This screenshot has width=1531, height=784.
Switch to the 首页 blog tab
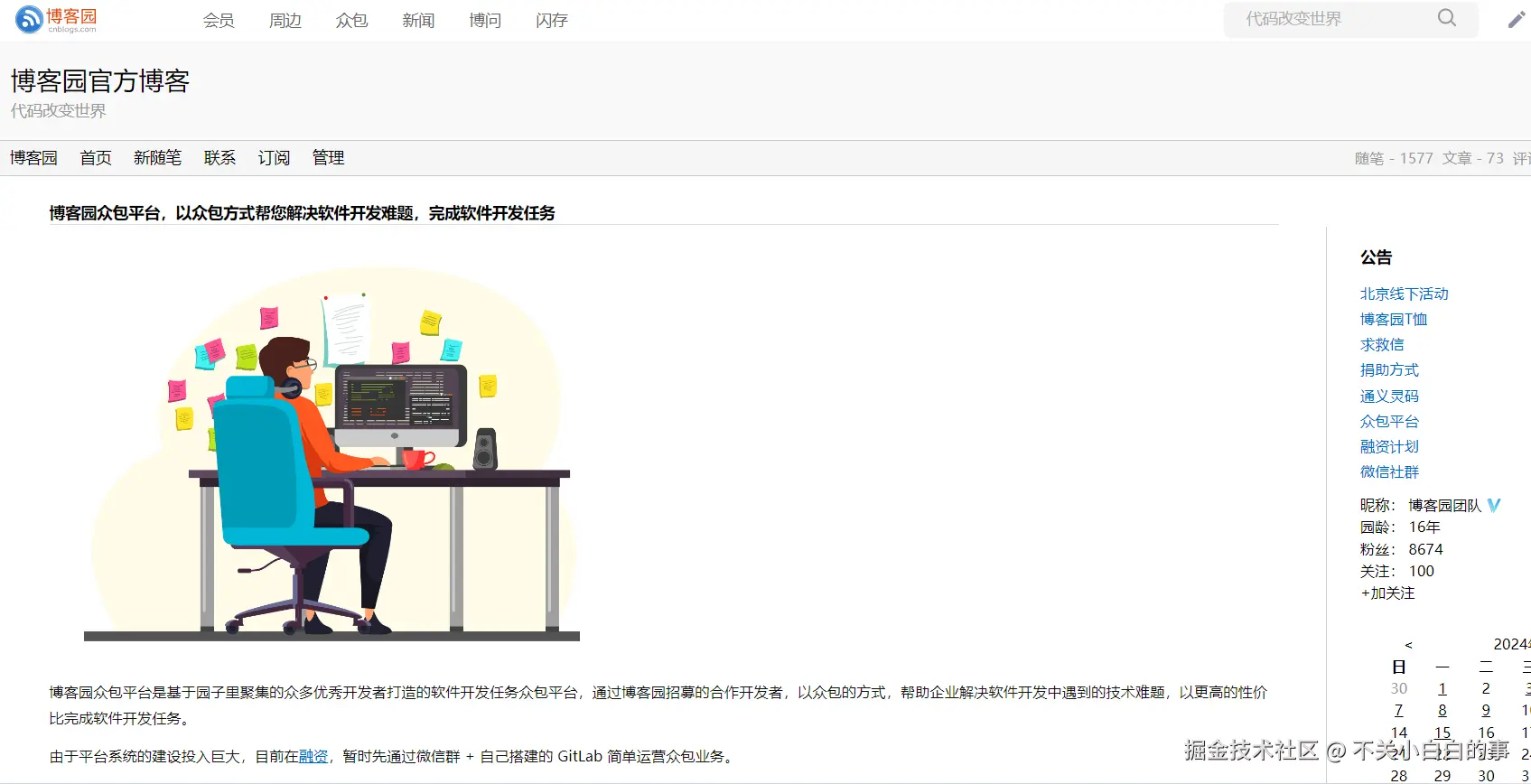coord(96,158)
